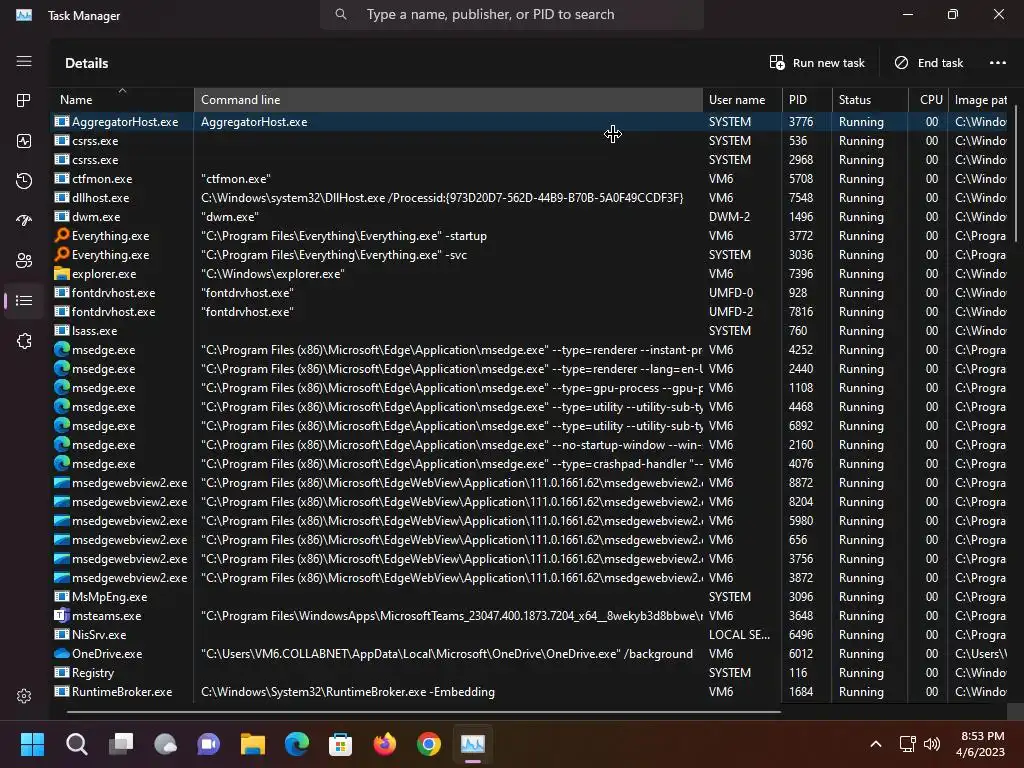1024x768 pixels.
Task: Select the Registry process row
Action: click(530, 672)
